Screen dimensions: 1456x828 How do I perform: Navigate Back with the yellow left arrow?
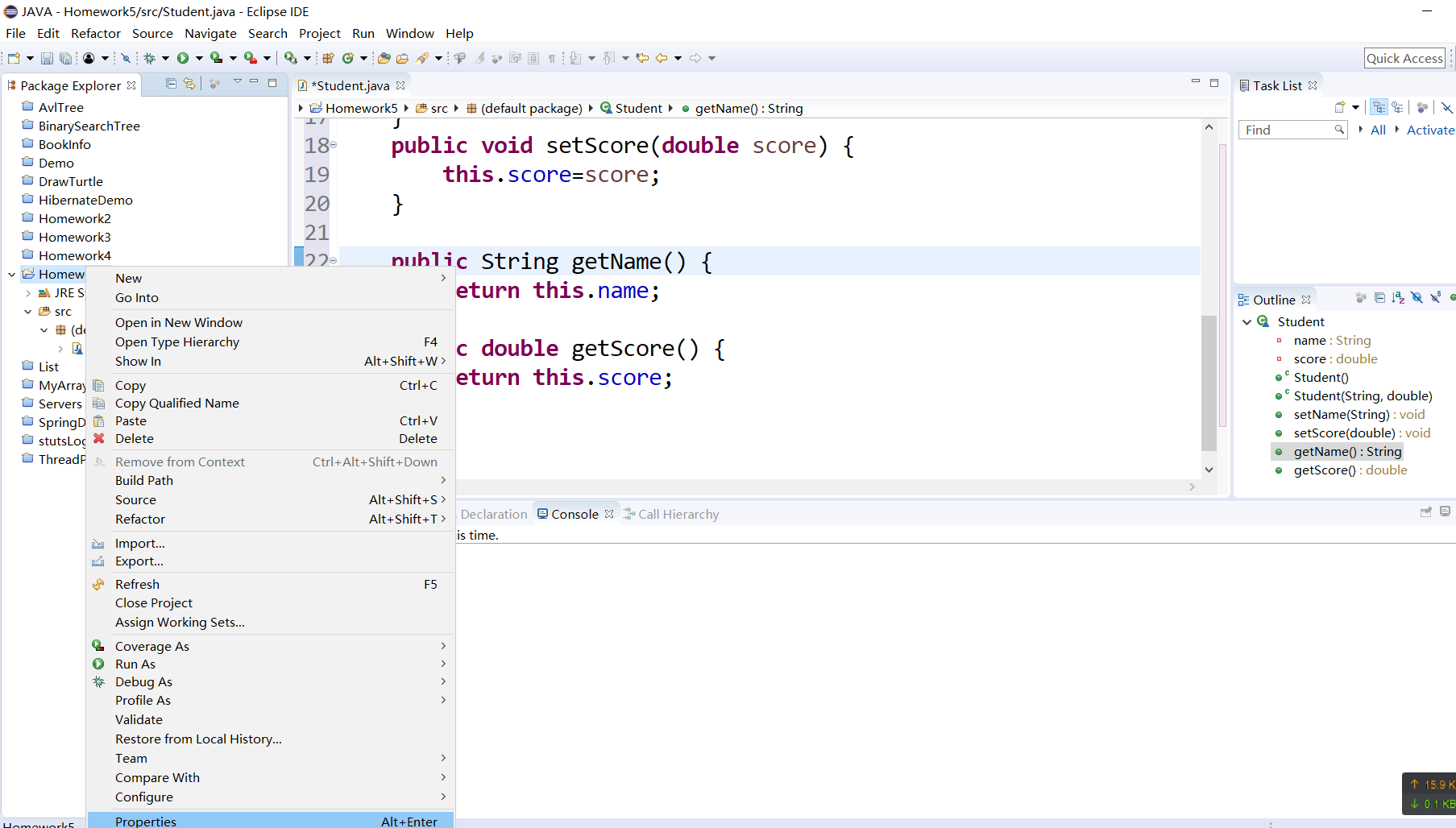click(662, 58)
